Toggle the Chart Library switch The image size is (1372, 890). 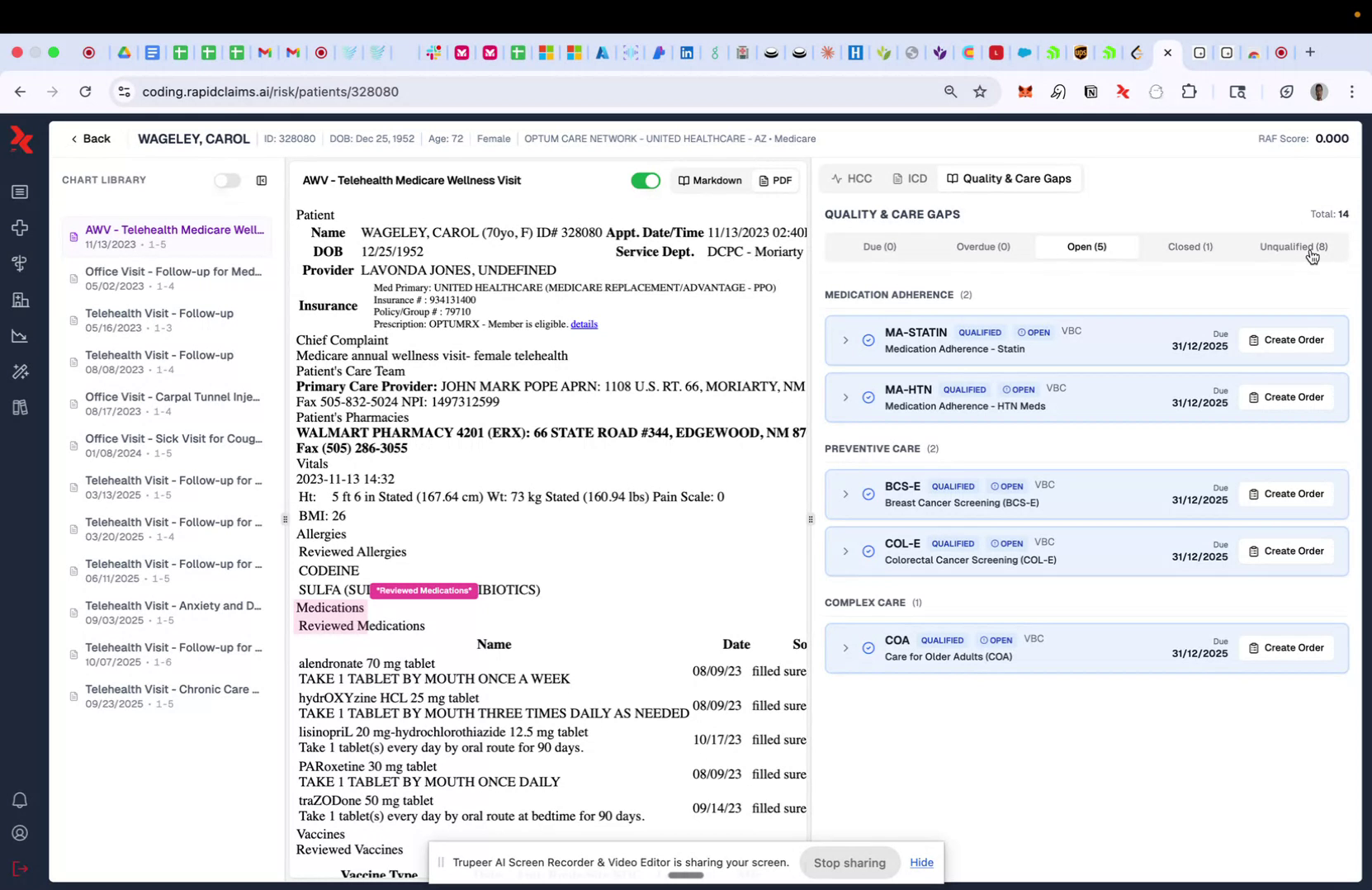click(x=228, y=180)
